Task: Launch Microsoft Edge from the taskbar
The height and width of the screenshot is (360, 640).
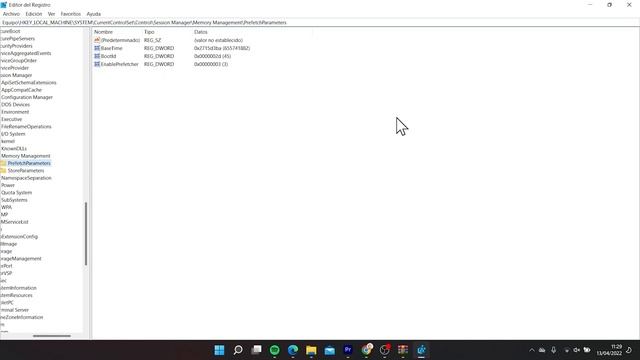Action: pos(293,350)
